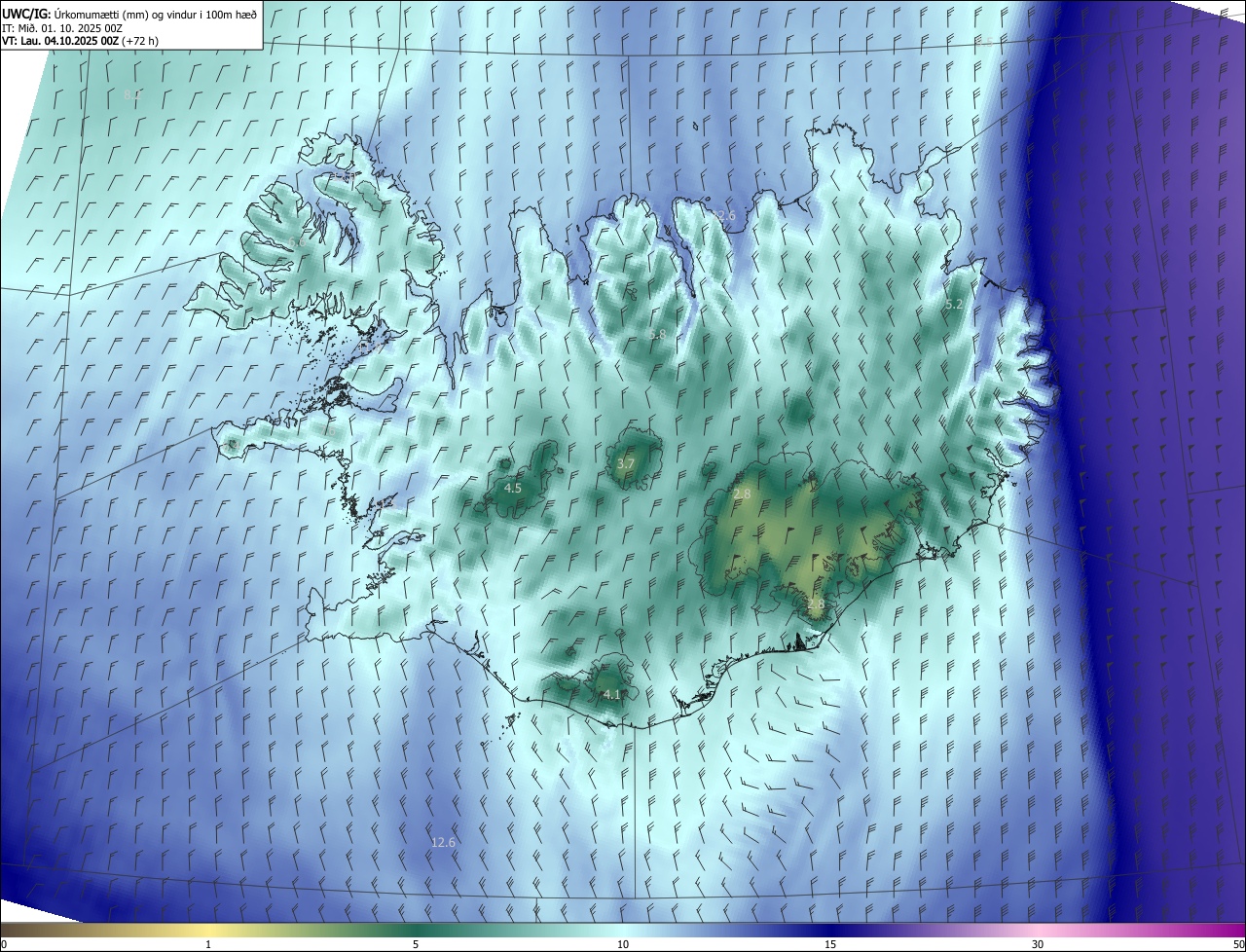This screenshot has width=1246, height=952.
Task: Click the 4.1 value on Mýrdalsjökull glacier
Action: [611, 694]
